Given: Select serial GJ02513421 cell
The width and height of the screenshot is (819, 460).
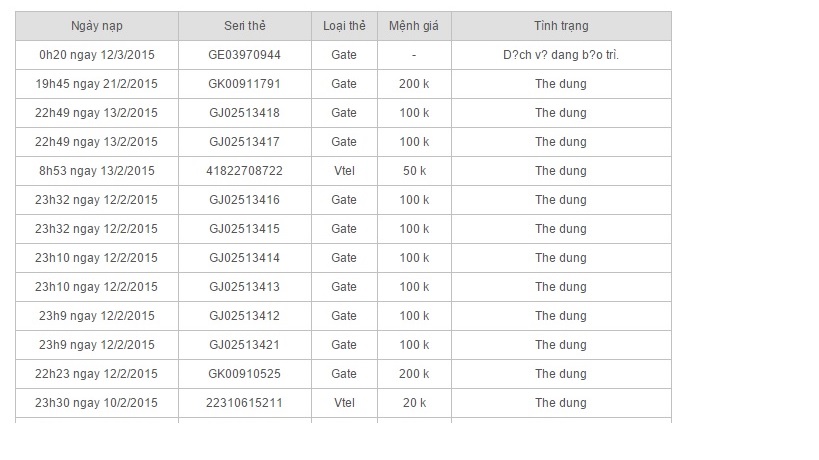Looking at the screenshot, I should [x=244, y=345].
